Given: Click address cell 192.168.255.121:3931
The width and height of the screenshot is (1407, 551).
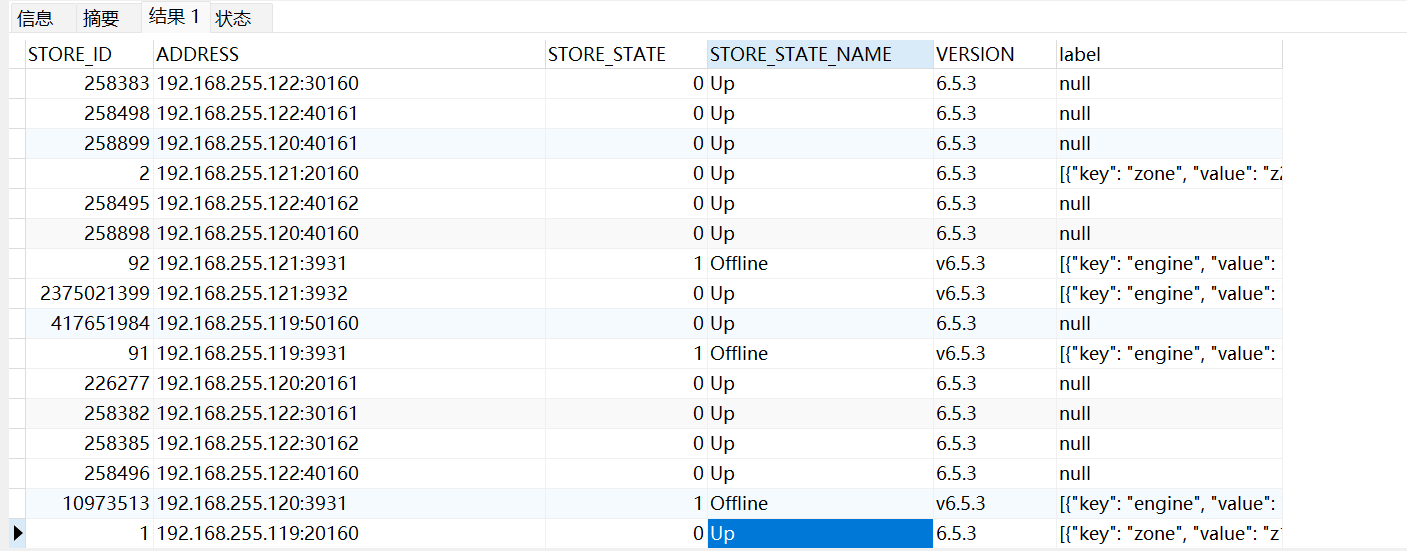Looking at the screenshot, I should (x=252, y=263).
